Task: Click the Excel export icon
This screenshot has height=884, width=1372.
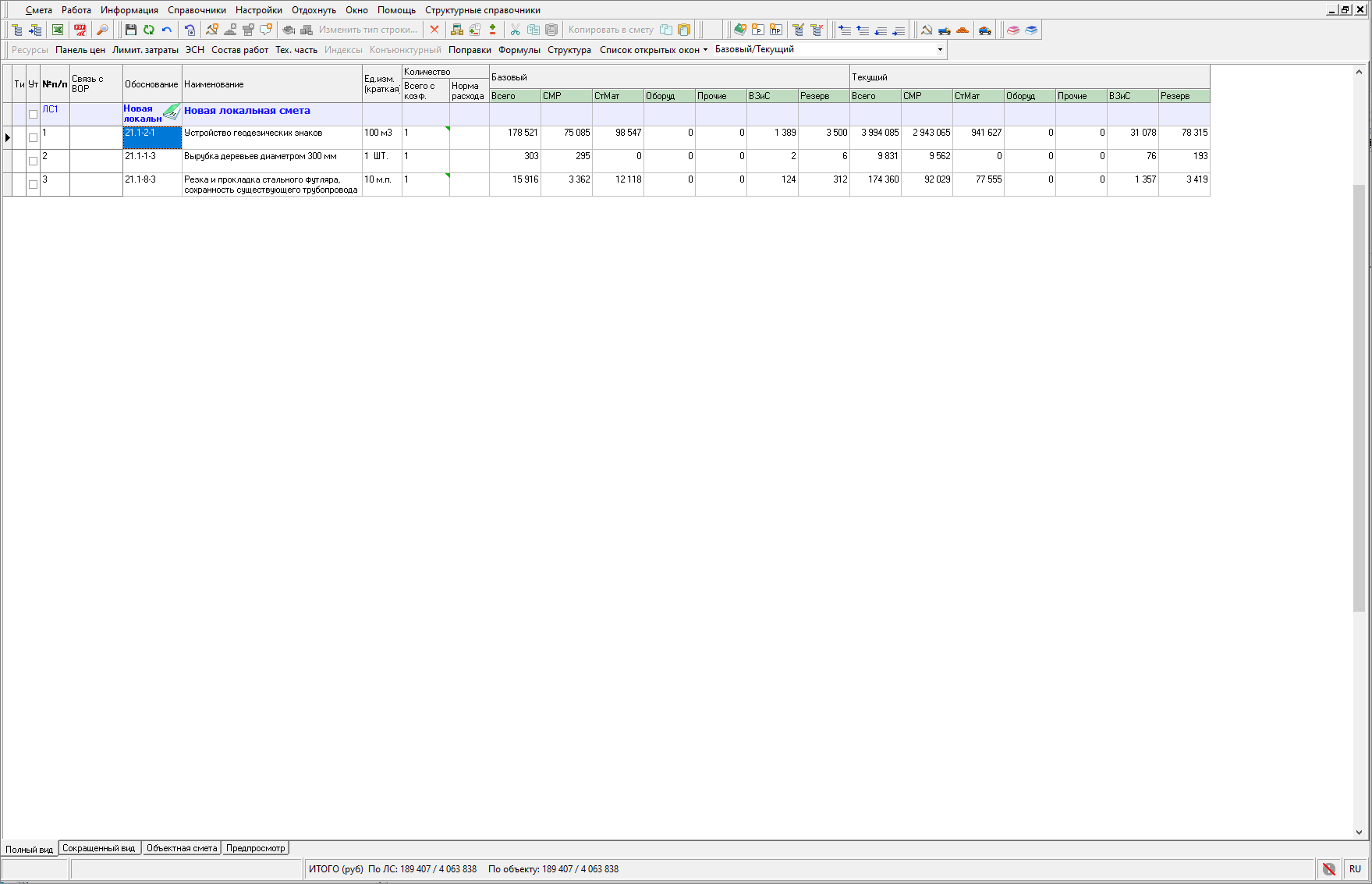Action: point(58,30)
